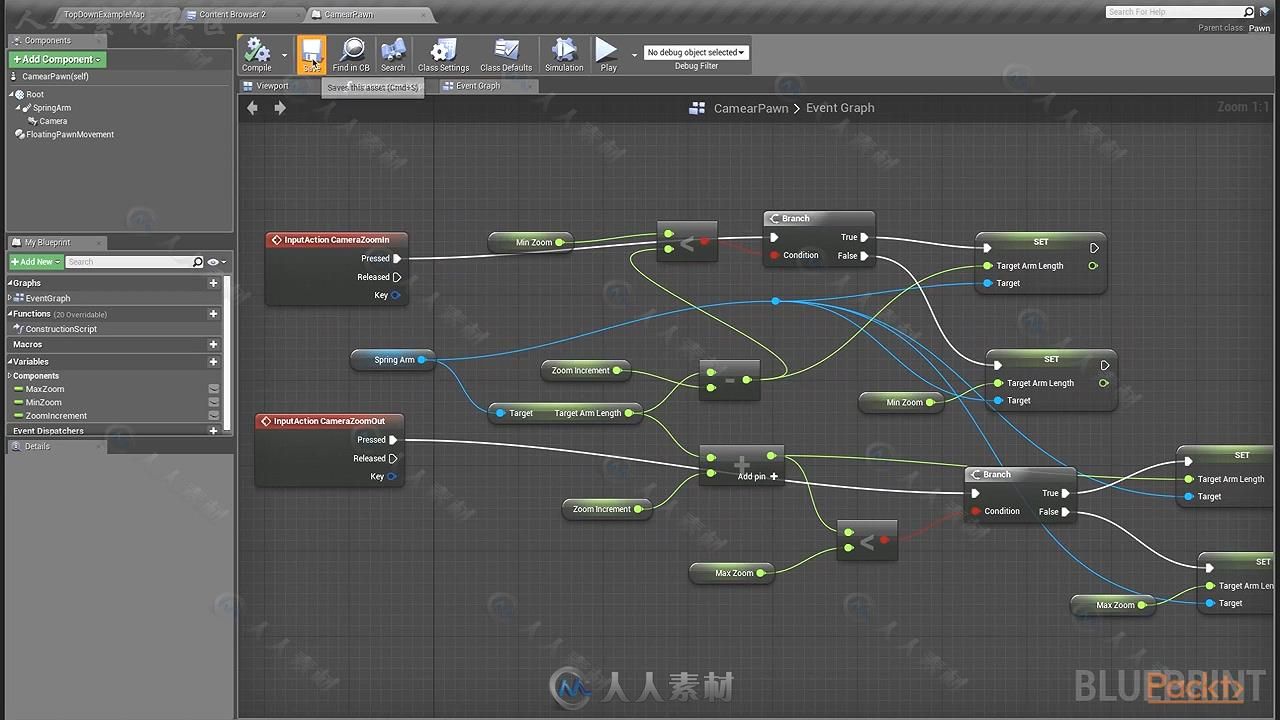The image size is (1280, 720).
Task: Click the Spring Arm variable node
Action: [x=392, y=360]
